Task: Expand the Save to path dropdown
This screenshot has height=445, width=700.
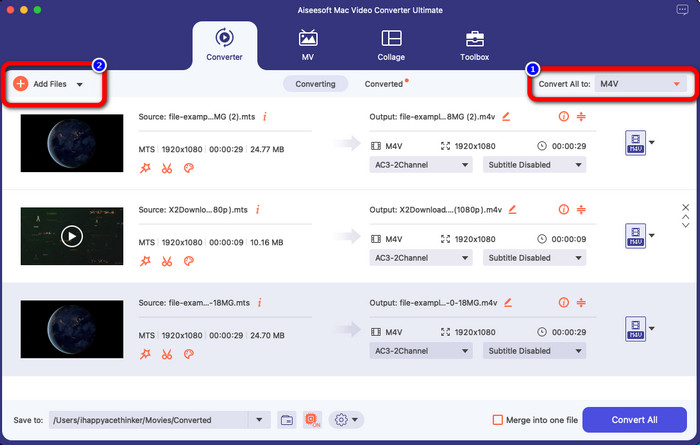Action: tap(259, 420)
